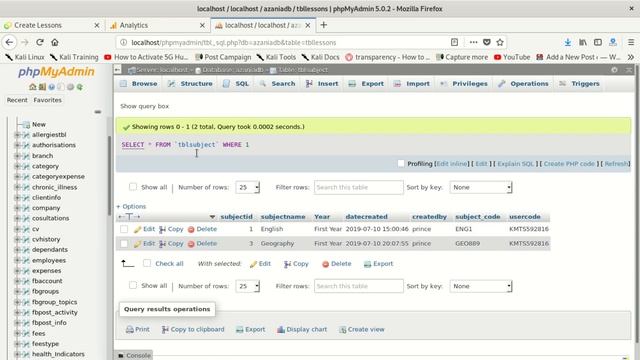Open the Operations tab
Screen dimensions: 640x360
[x=523, y=84]
